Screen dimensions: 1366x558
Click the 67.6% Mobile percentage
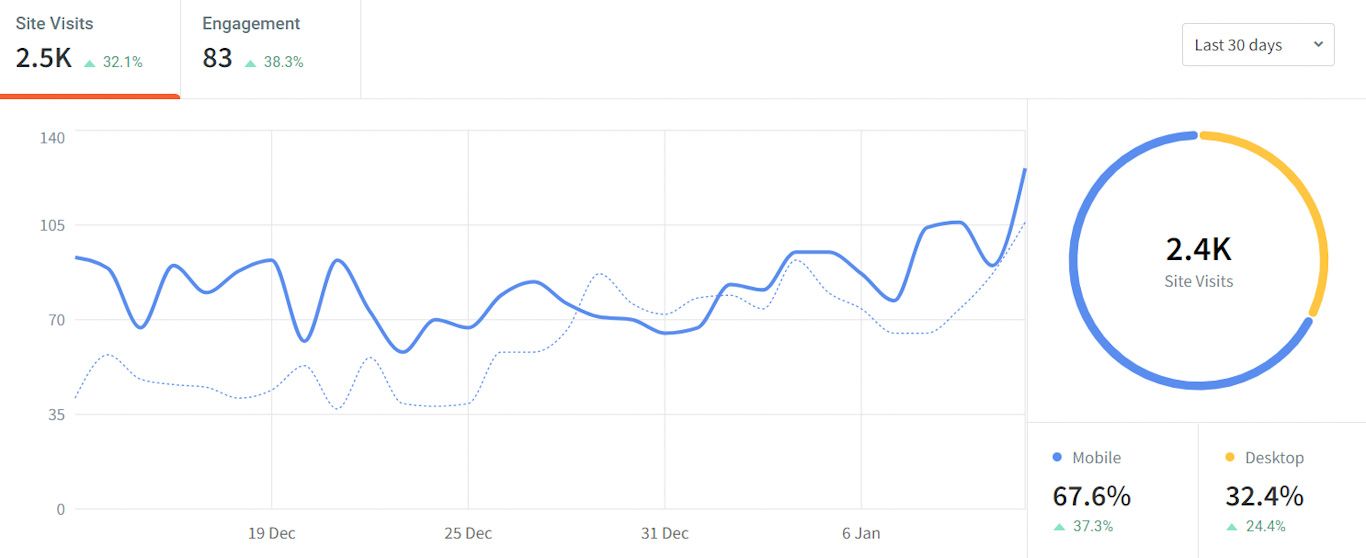pos(1092,496)
